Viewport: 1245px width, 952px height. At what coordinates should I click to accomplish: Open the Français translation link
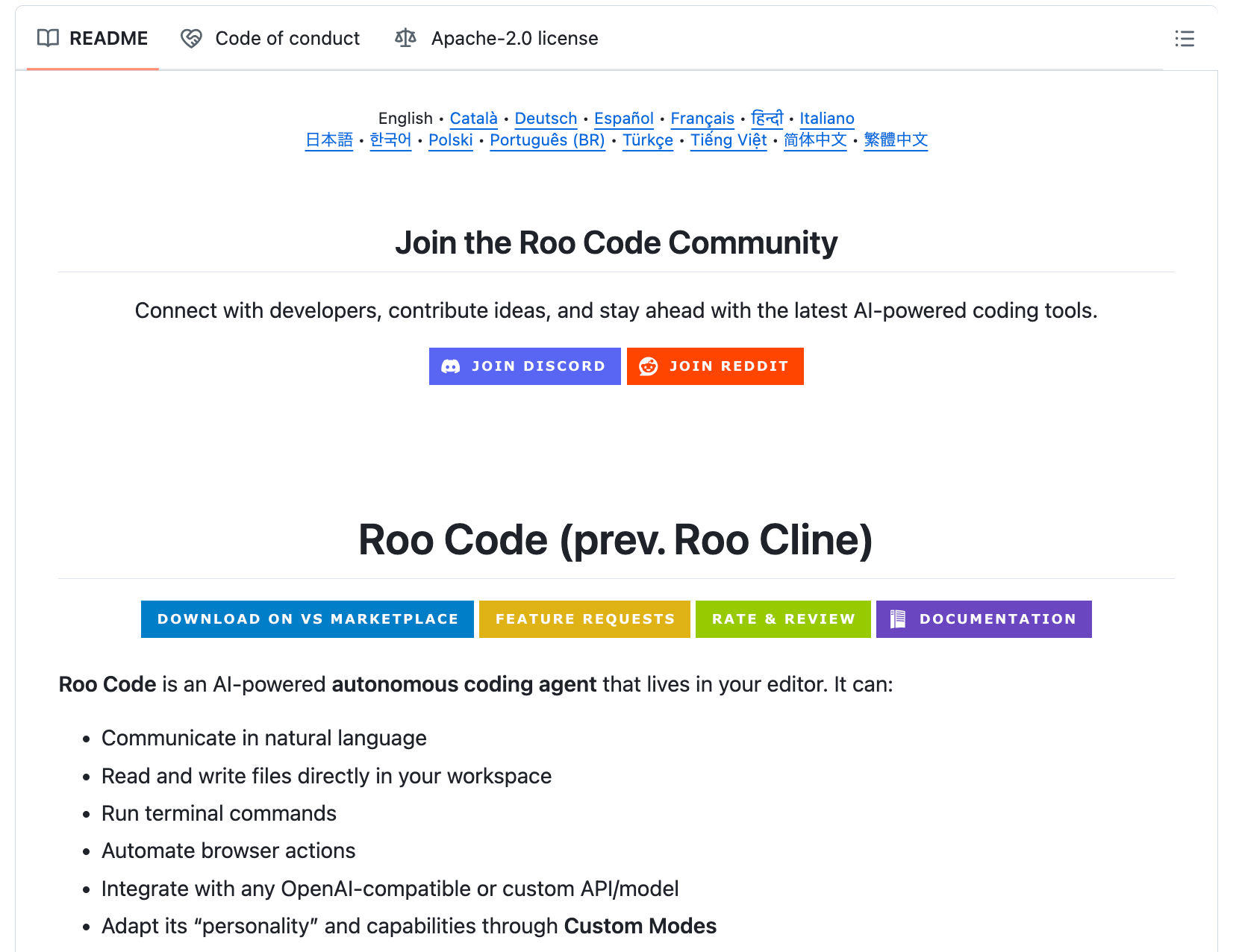click(x=702, y=119)
